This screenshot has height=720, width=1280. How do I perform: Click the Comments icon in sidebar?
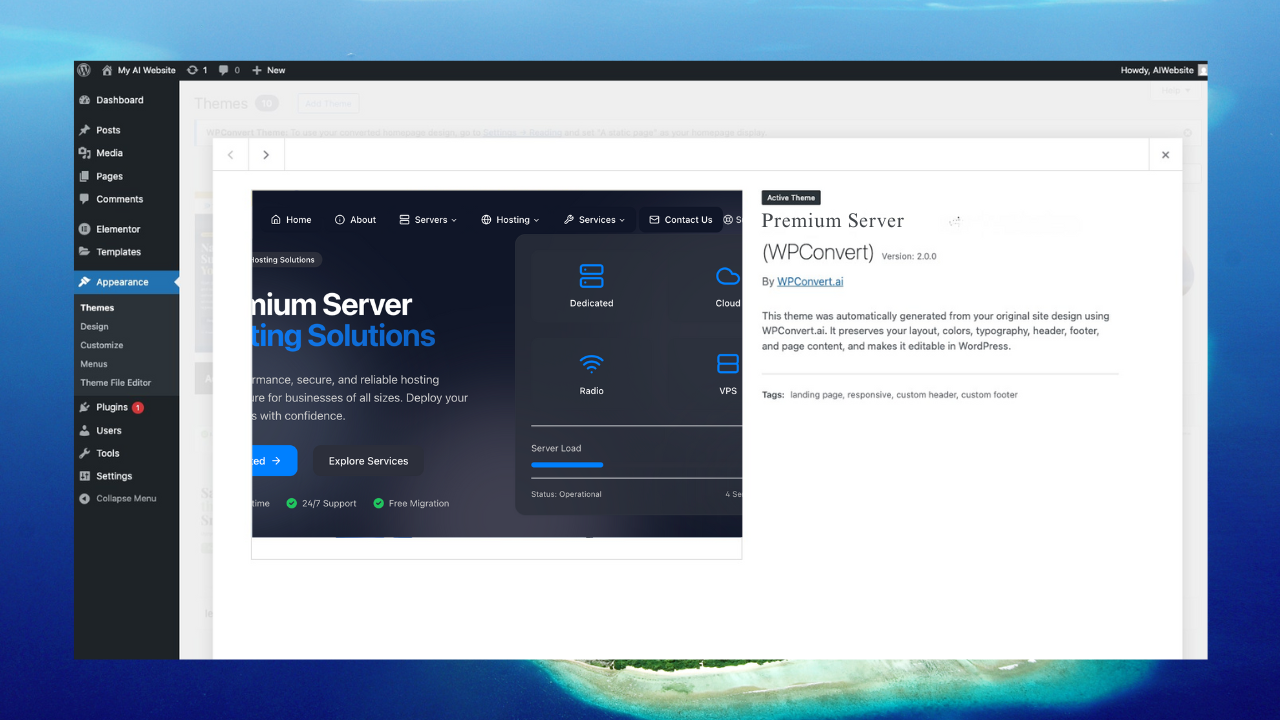(85, 199)
